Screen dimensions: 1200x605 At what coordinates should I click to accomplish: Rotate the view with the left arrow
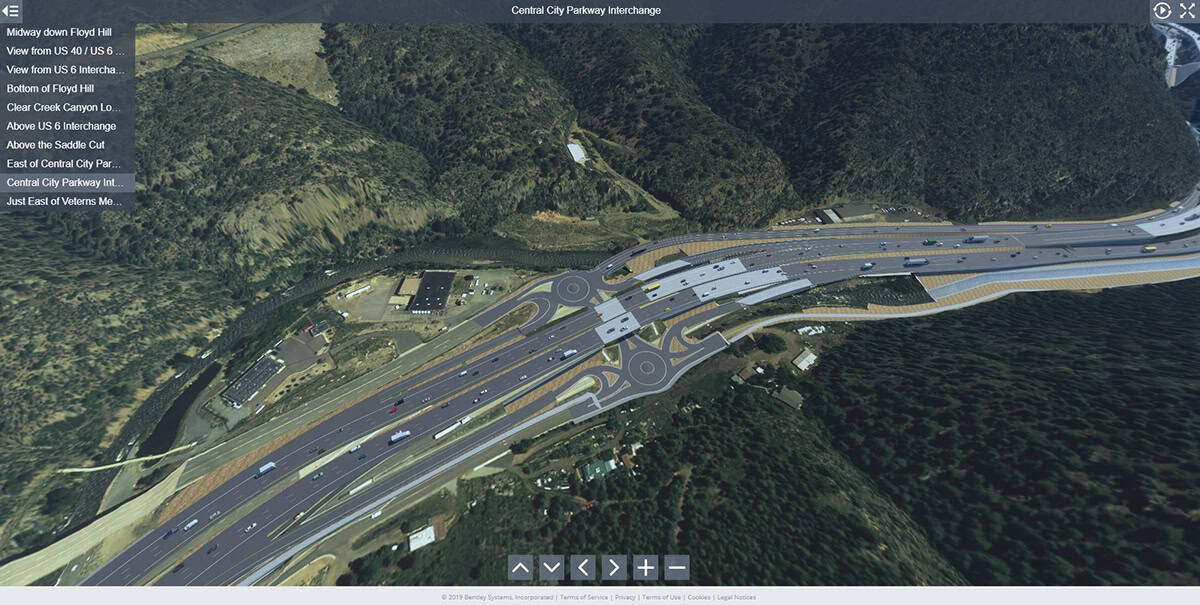click(583, 568)
